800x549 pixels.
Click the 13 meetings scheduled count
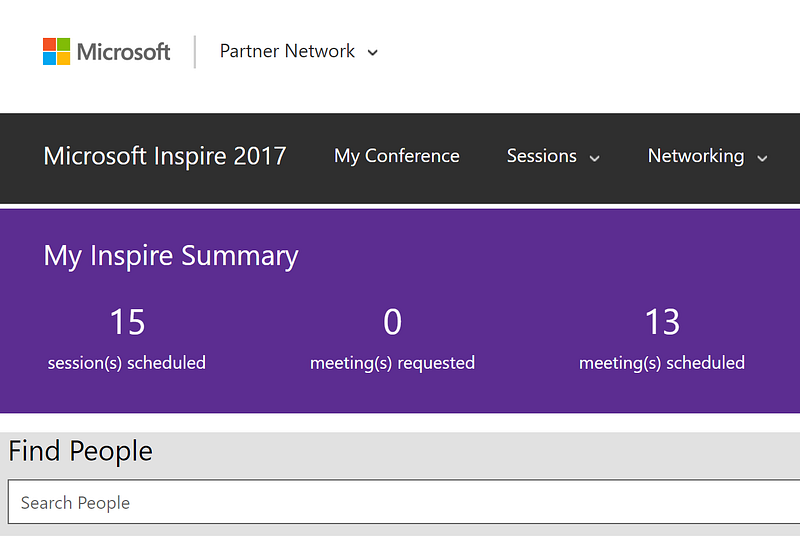[662, 322]
